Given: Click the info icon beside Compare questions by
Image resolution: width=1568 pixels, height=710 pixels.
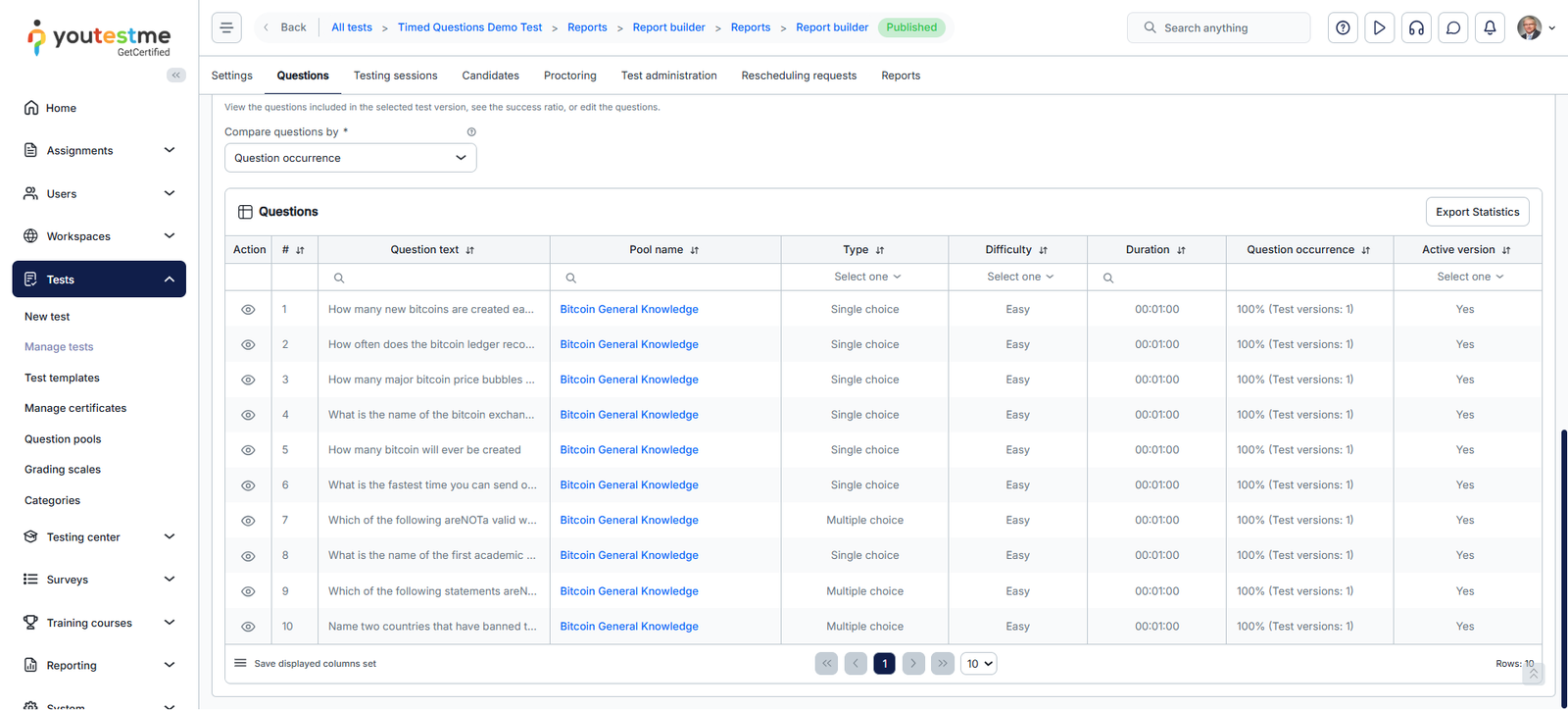Looking at the screenshot, I should click(x=471, y=132).
